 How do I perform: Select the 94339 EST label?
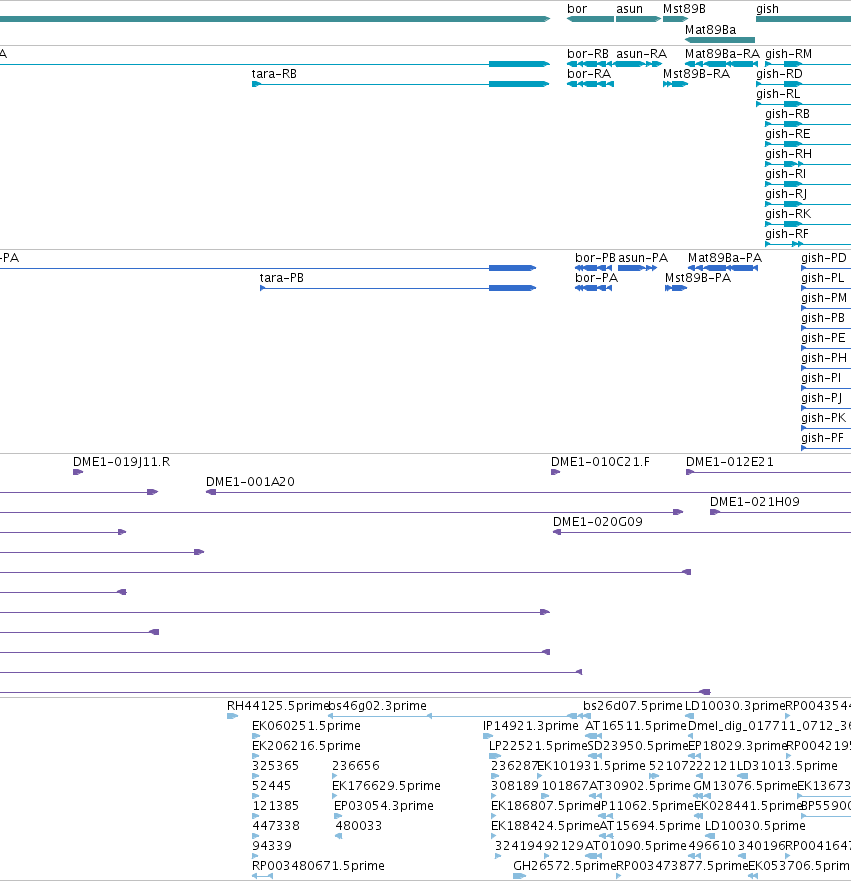(272, 846)
